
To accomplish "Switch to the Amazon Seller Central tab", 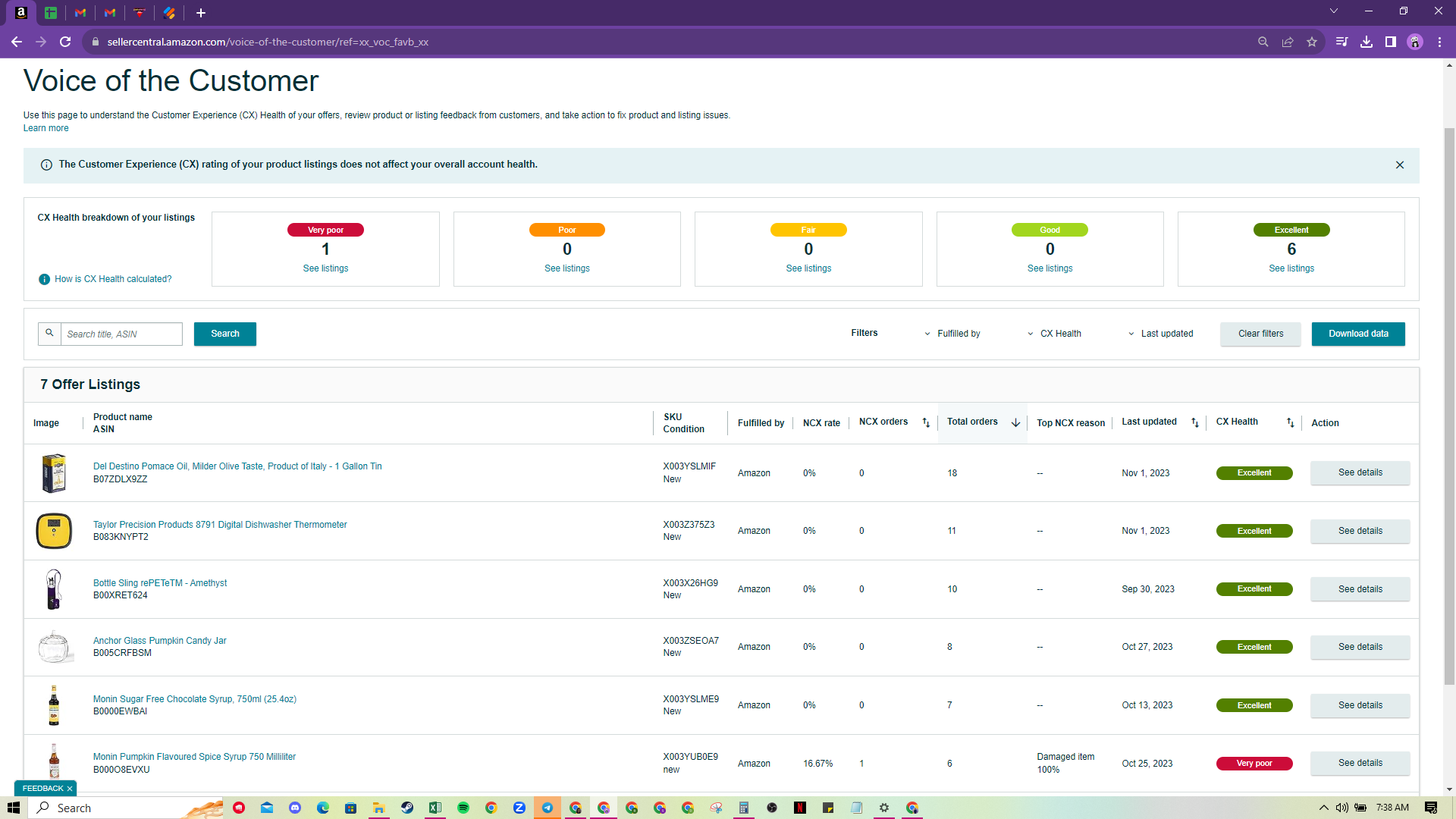I will pos(21,13).
